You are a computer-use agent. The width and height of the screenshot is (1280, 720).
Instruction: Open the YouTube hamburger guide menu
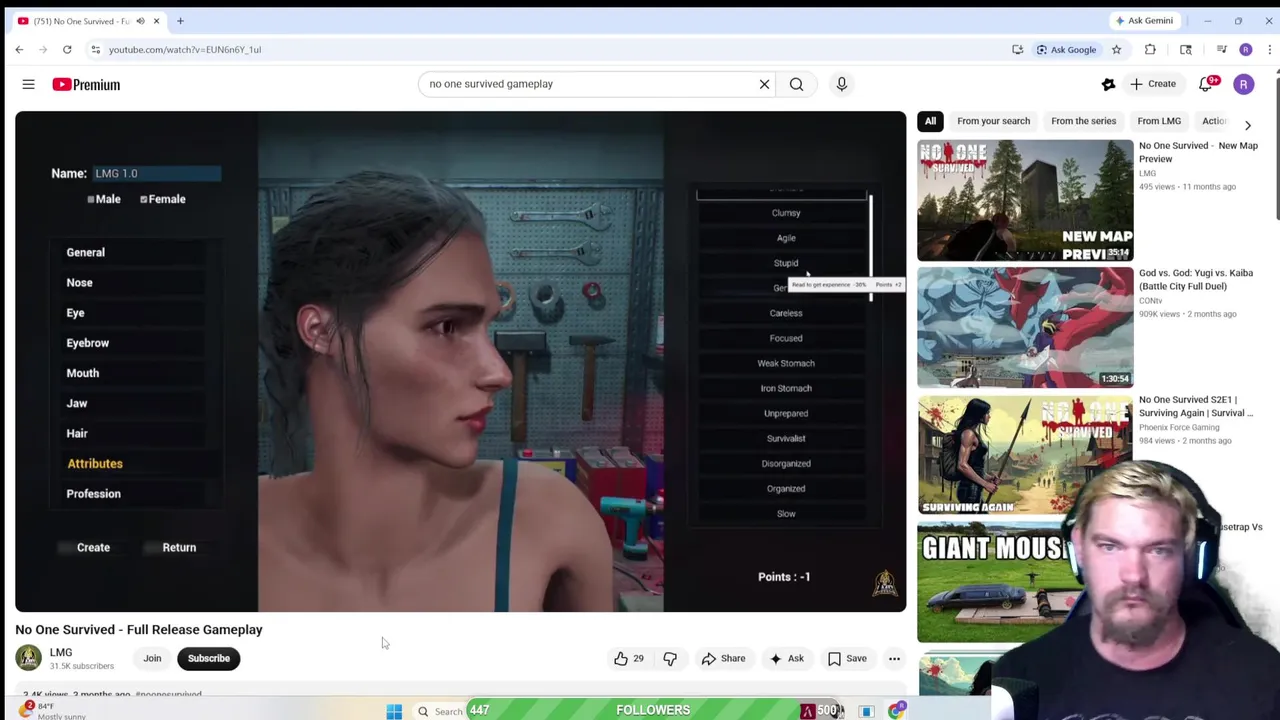tap(28, 84)
